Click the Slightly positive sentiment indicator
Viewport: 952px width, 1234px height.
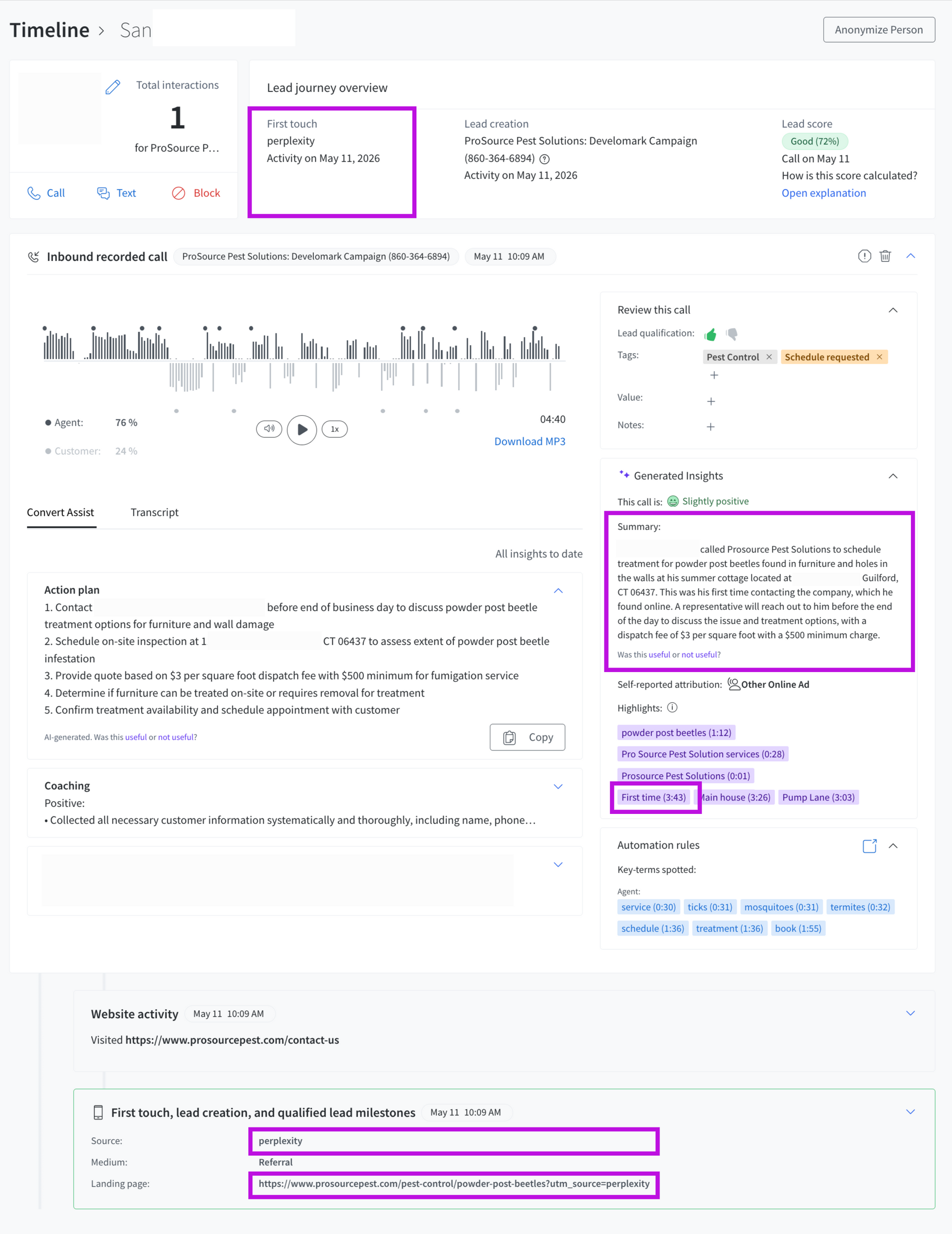708,501
